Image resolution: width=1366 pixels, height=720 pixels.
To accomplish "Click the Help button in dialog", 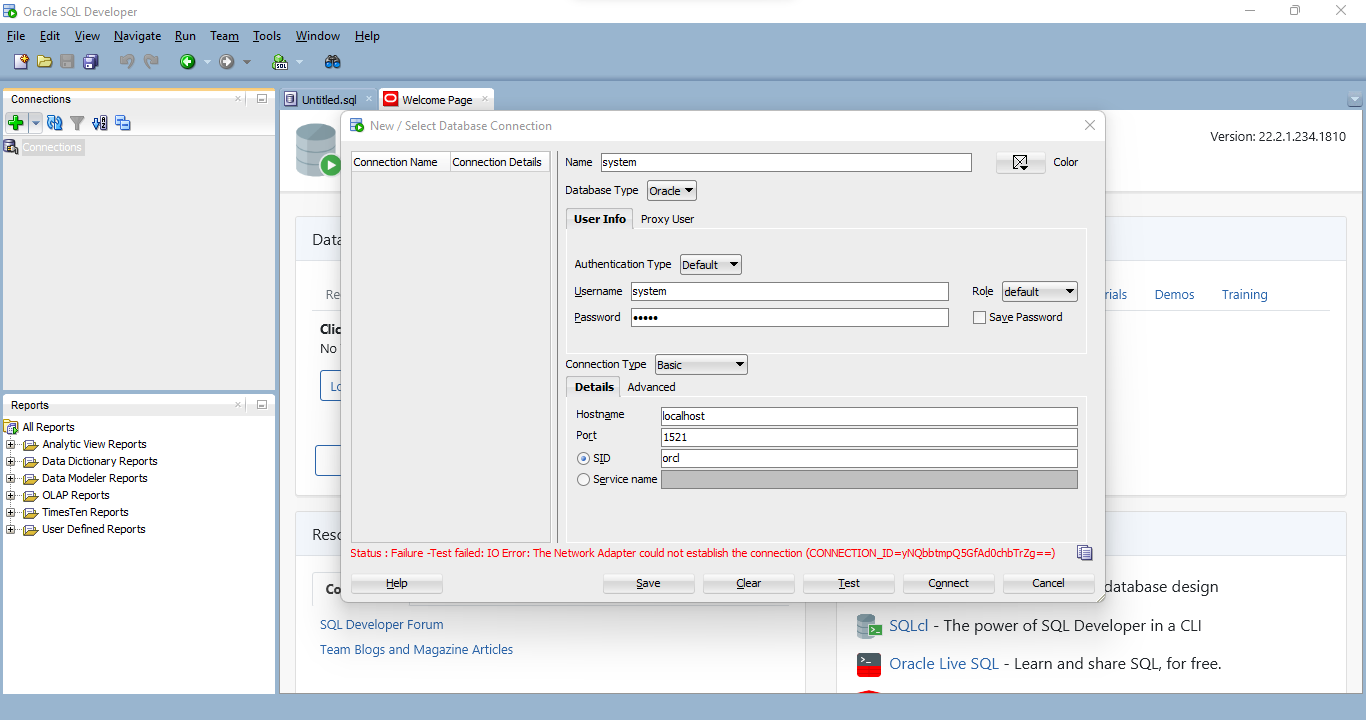I will tap(397, 583).
